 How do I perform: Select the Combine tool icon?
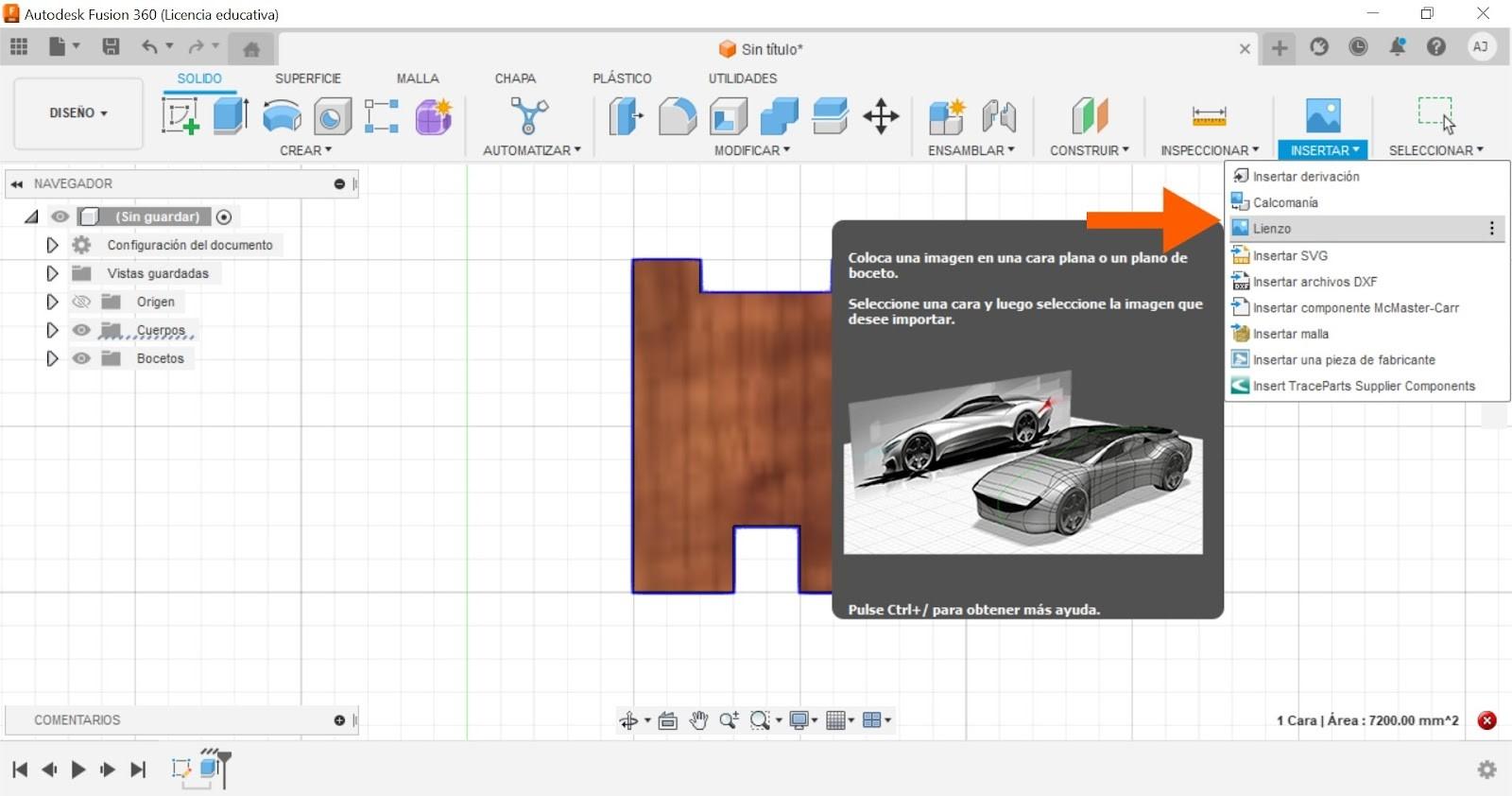tap(780, 116)
